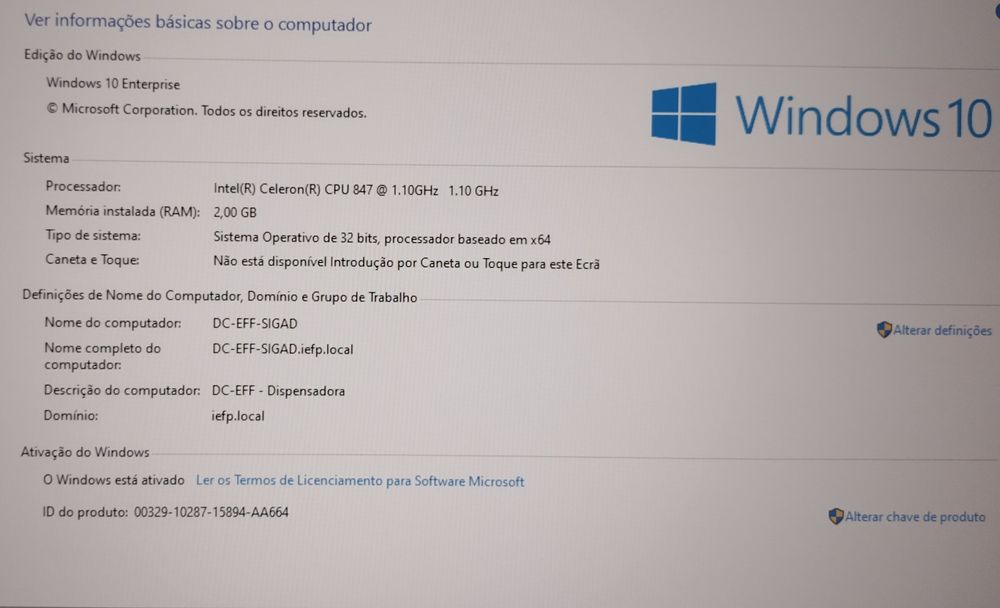Click the shield icon beside Alterar chave de produto

[835, 516]
